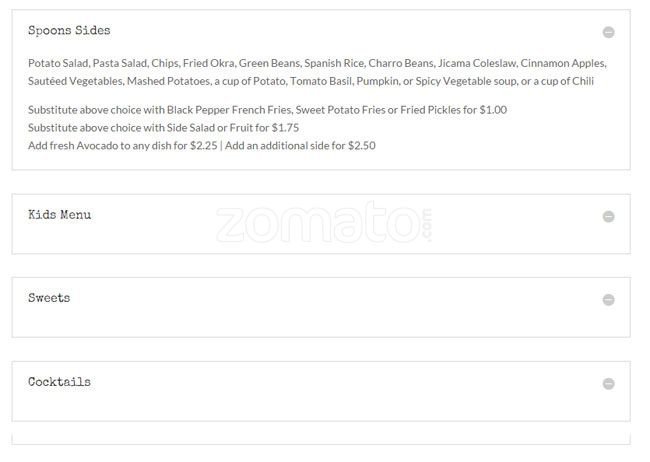This screenshot has height=462, width=650.
Task: Click the Add an additional side text
Action: [x=300, y=146]
